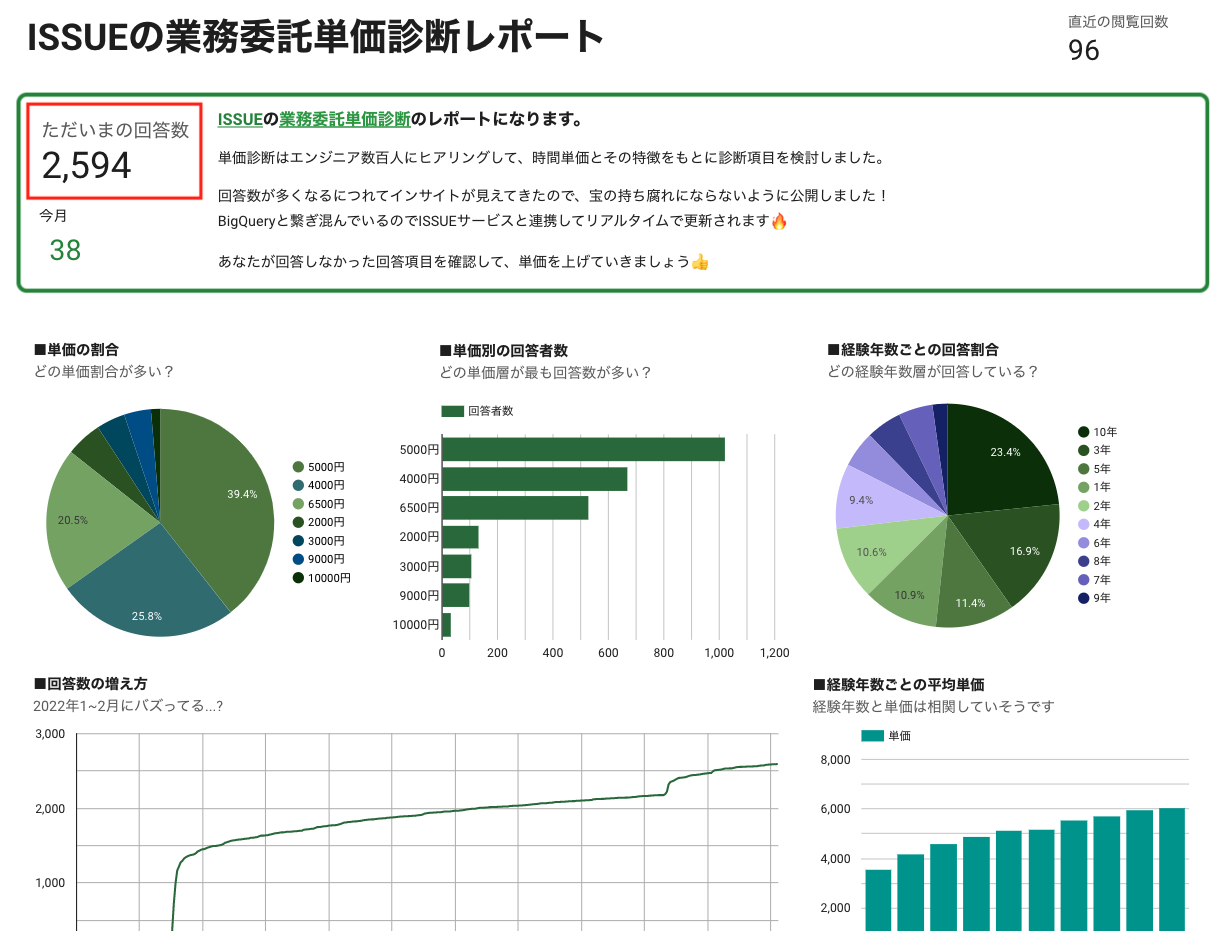
Task: Click the report title ISSUEの業務委託単価診断レポート
Action: pyautogui.click(x=316, y=38)
